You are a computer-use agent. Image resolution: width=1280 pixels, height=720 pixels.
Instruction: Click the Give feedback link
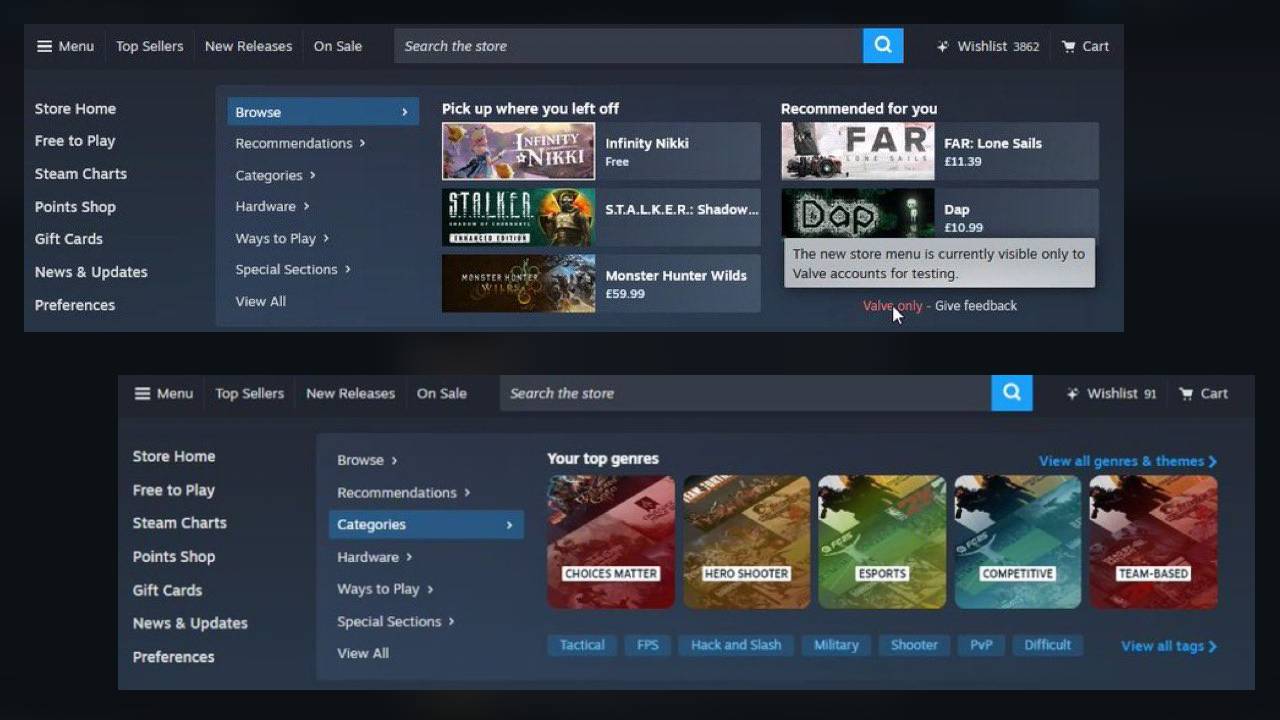pos(976,305)
